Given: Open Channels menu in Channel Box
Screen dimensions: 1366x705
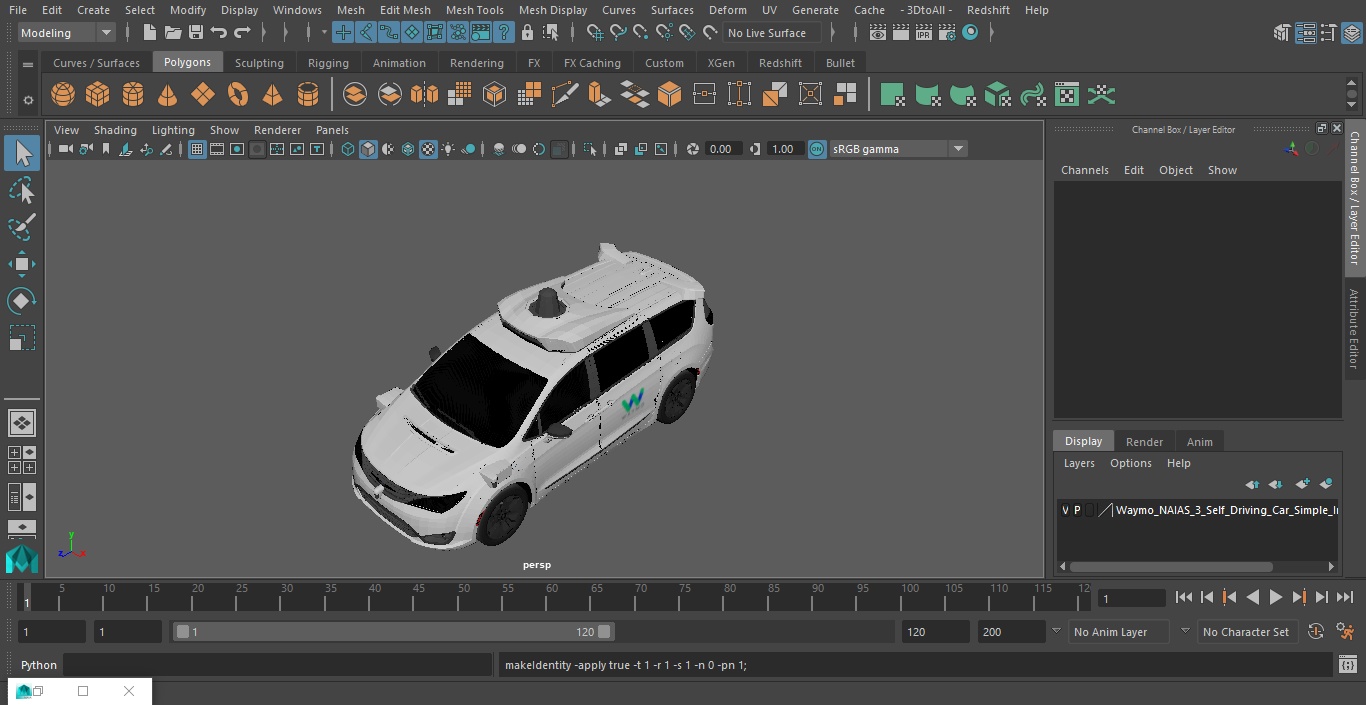Looking at the screenshot, I should click(x=1084, y=170).
